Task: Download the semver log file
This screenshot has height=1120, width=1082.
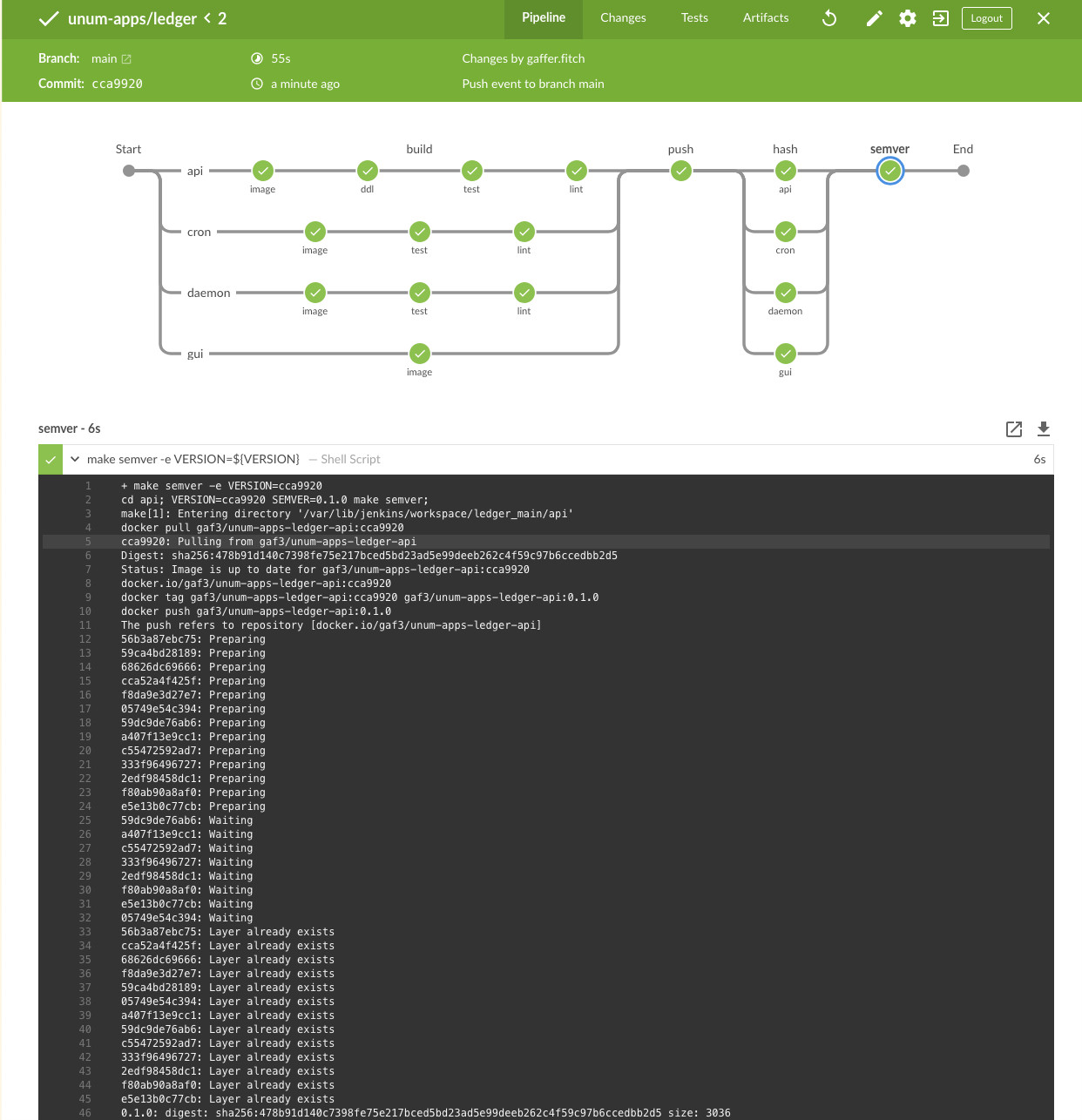Action: (1044, 428)
